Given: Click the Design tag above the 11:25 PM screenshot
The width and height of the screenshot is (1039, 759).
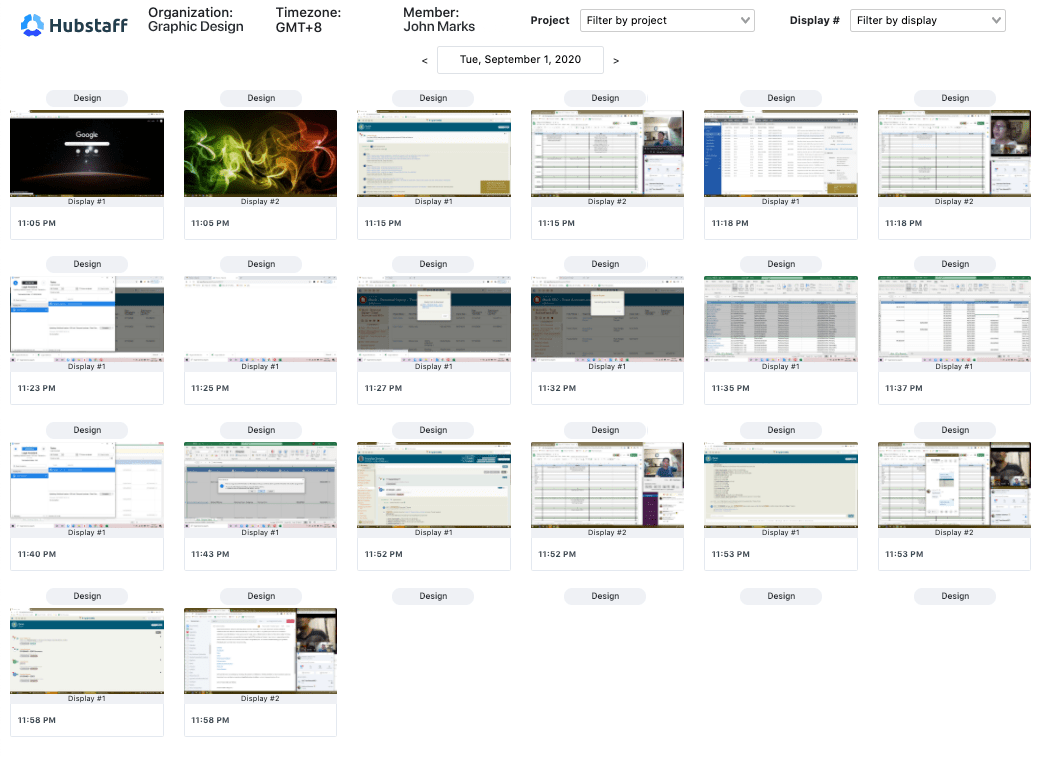Looking at the screenshot, I should pyautogui.click(x=260, y=264).
